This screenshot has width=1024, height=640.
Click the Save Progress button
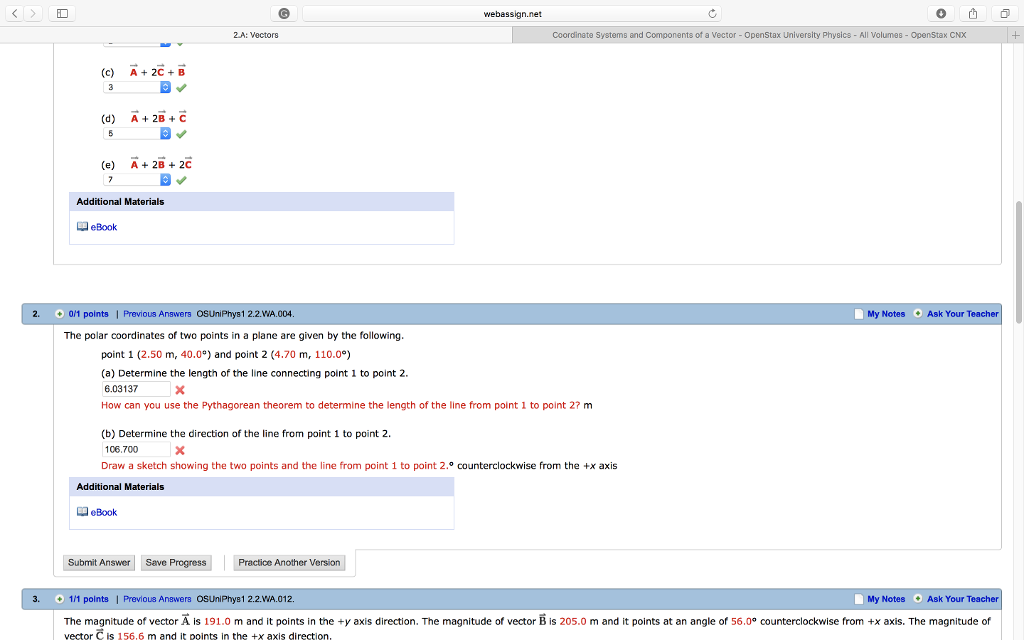[x=176, y=562]
